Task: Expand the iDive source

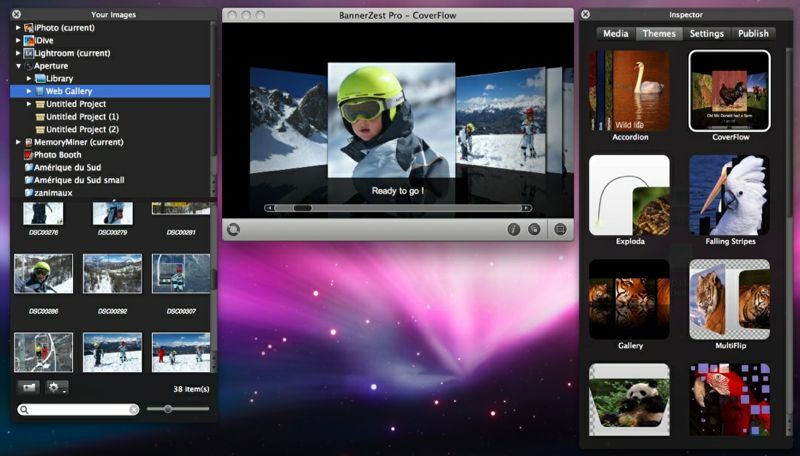Action: [x=18, y=40]
